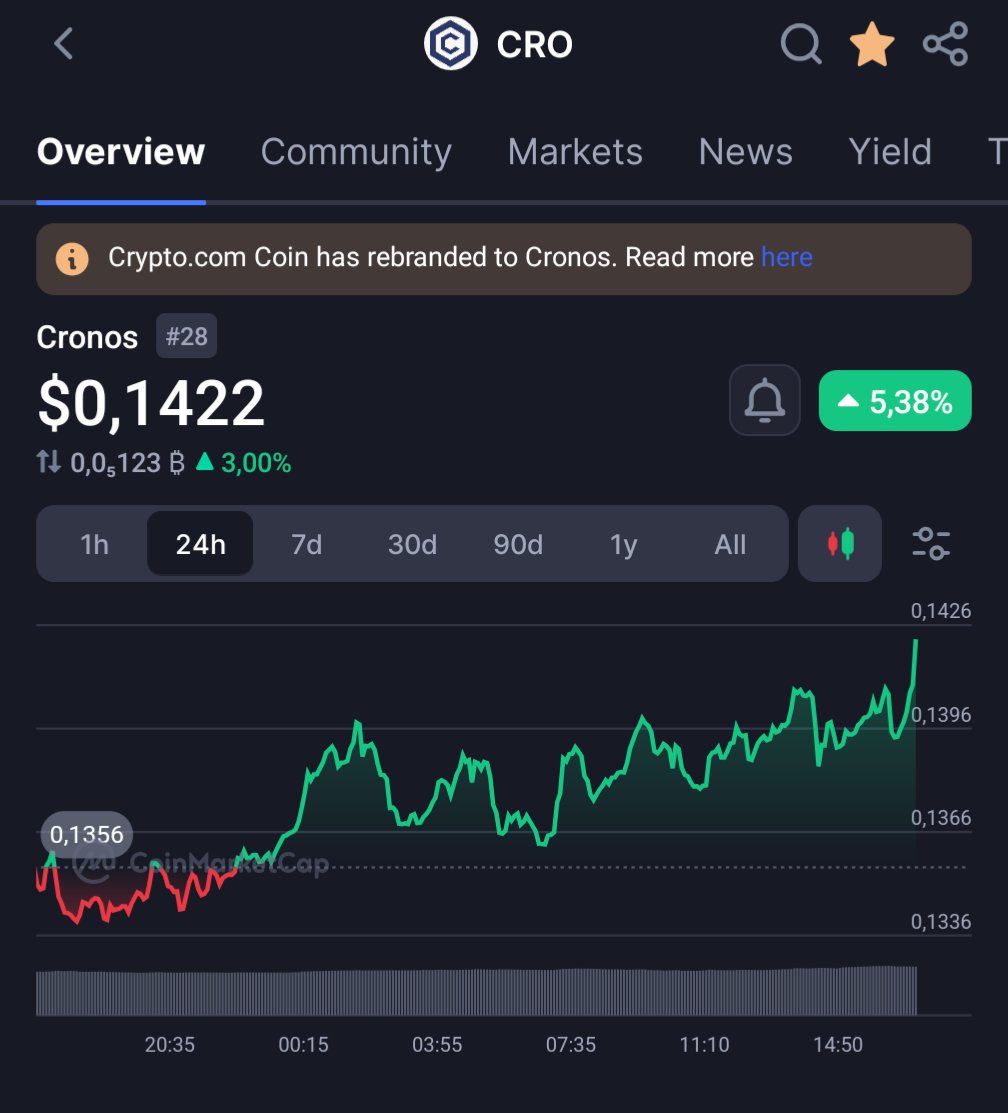This screenshot has width=1008, height=1113.
Task: Tap the 0,1396 axis label
Action: pos(941,715)
